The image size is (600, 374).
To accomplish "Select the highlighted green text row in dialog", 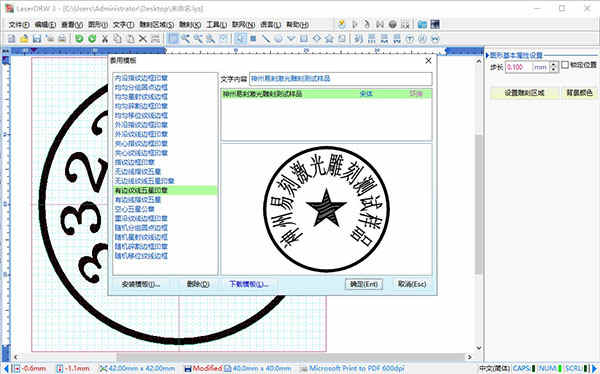I will 326,94.
